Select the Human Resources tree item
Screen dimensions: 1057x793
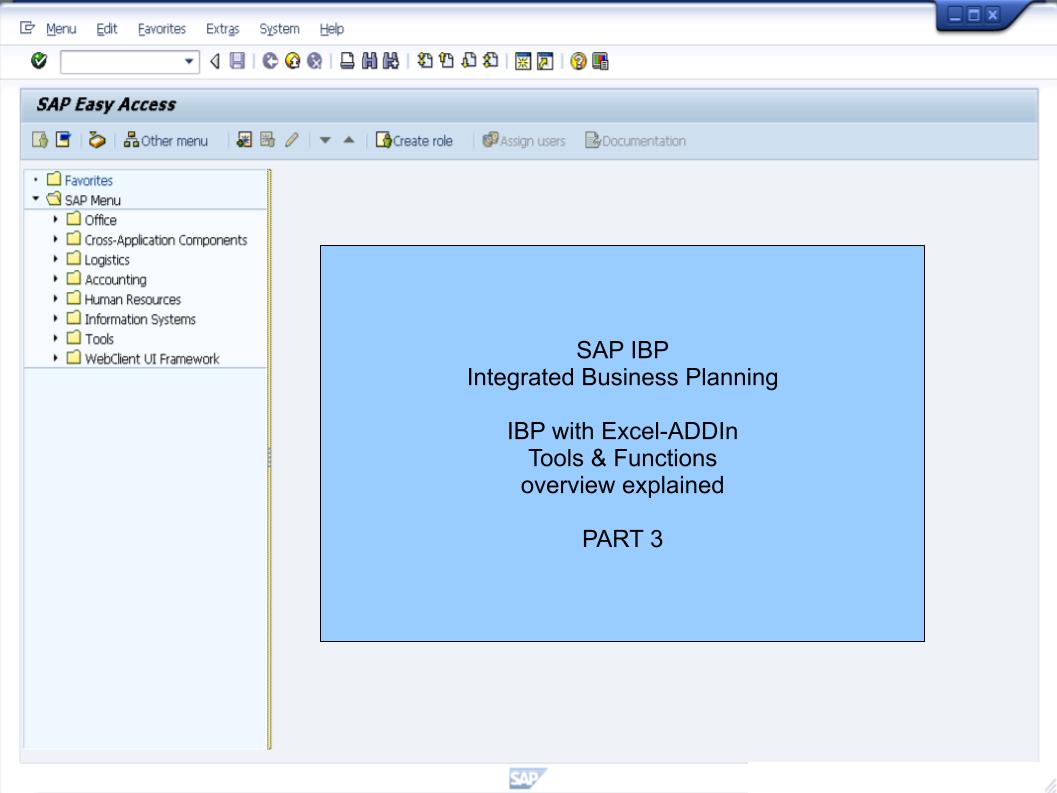133,299
